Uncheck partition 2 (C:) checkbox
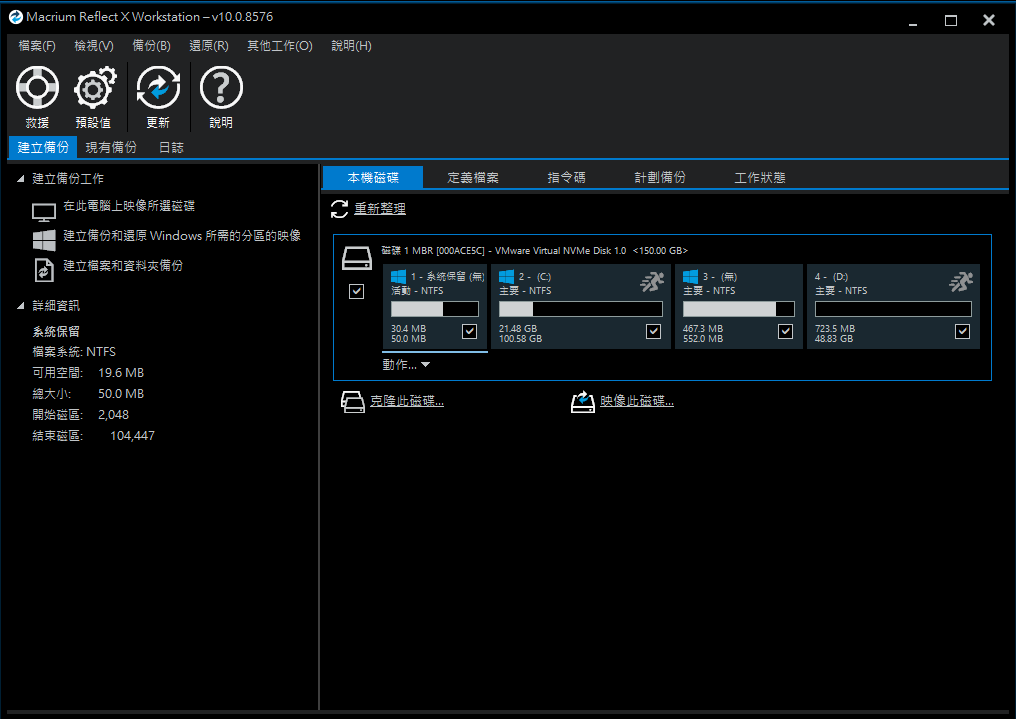The image size is (1016, 719). [x=654, y=332]
